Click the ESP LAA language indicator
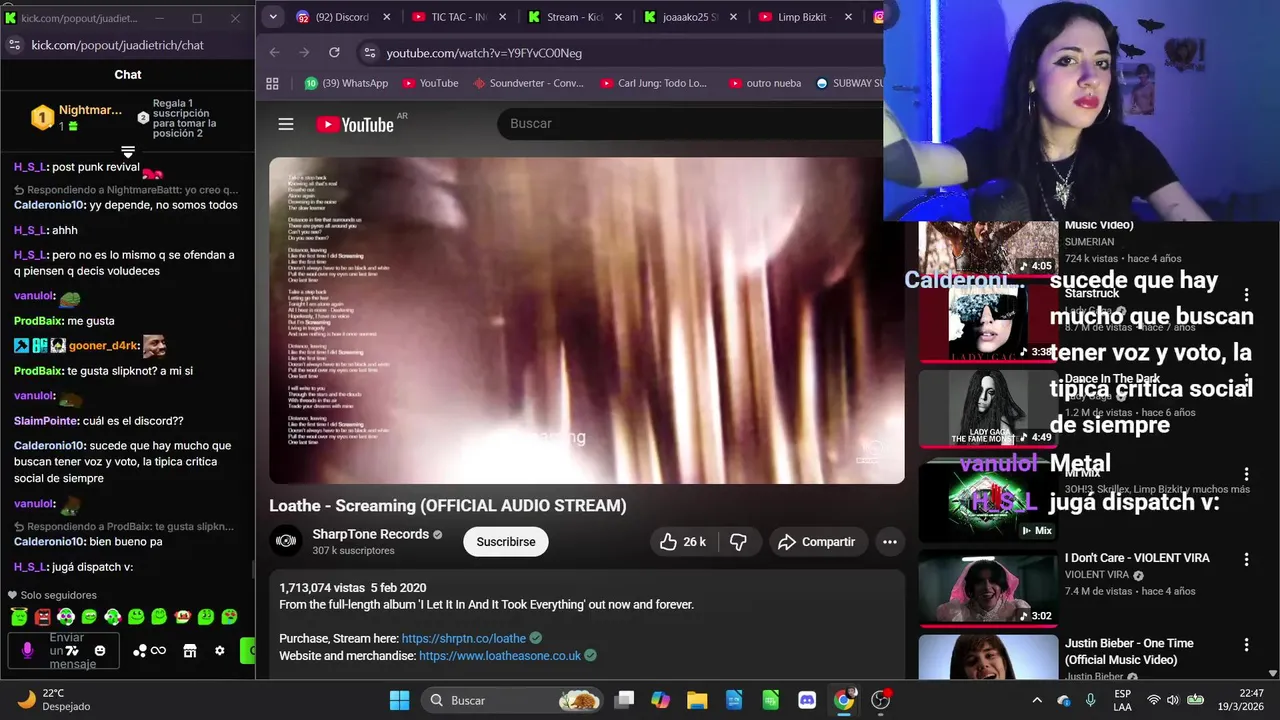Viewport: 1280px width, 720px height. (x=1123, y=700)
